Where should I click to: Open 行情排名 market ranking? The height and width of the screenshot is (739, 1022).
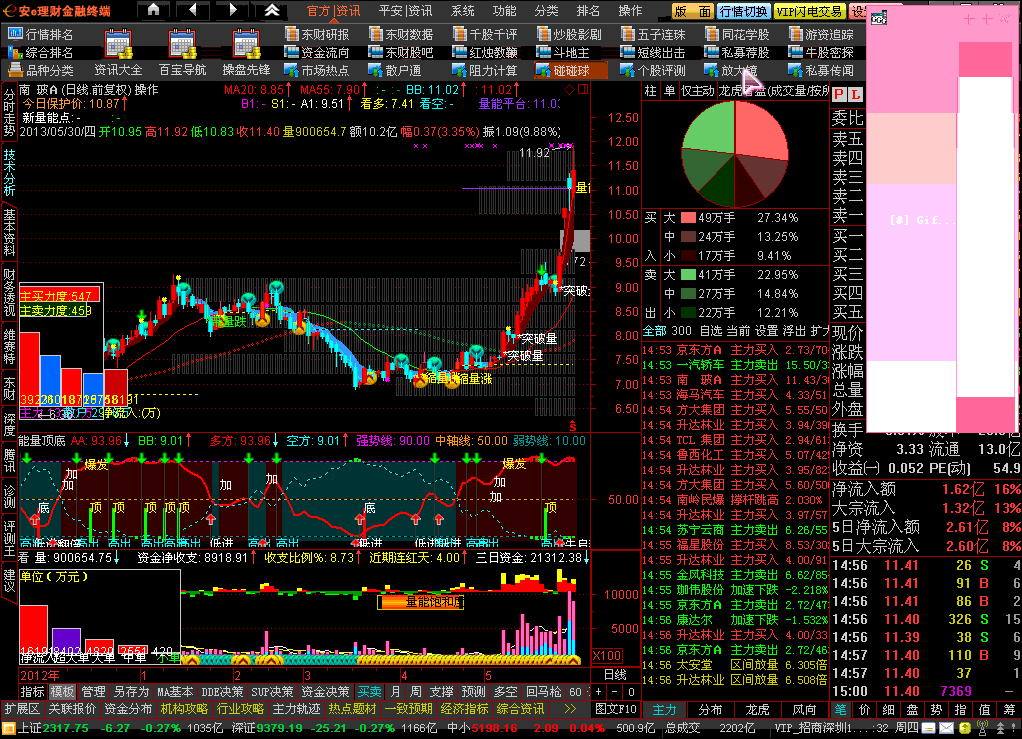(41, 34)
